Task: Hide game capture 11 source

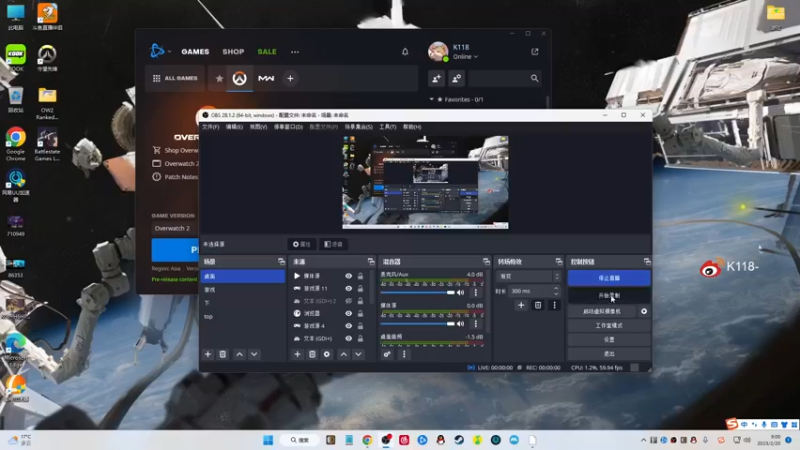Action: (x=348, y=288)
